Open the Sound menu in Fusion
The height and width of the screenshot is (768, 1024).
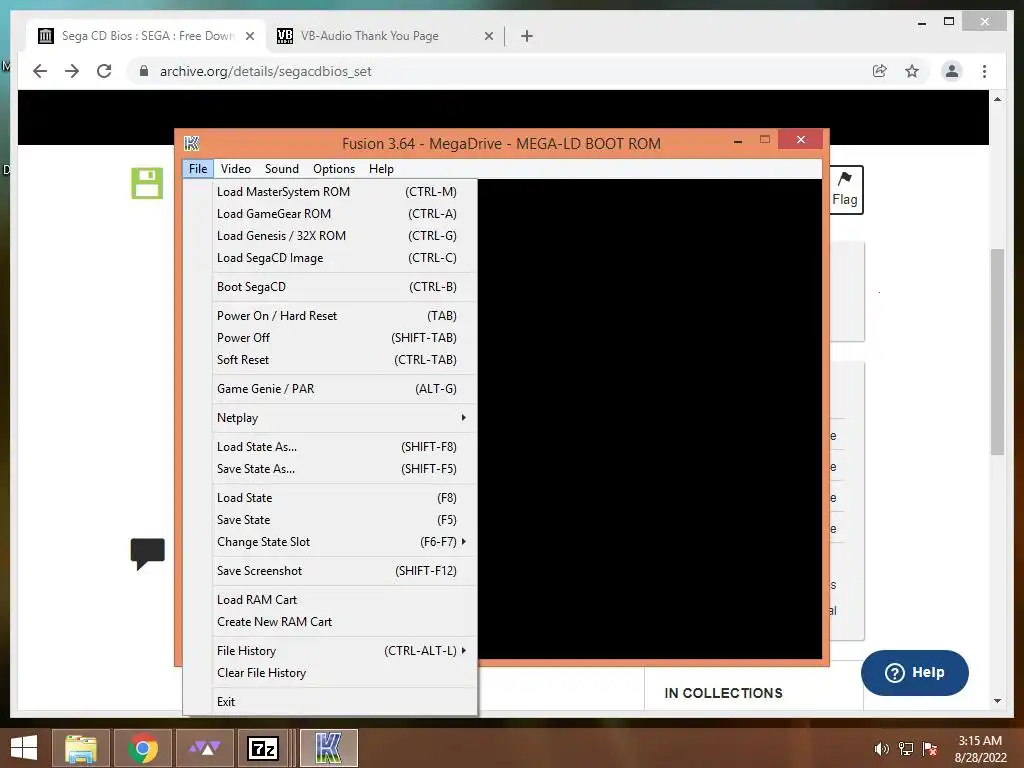click(281, 168)
